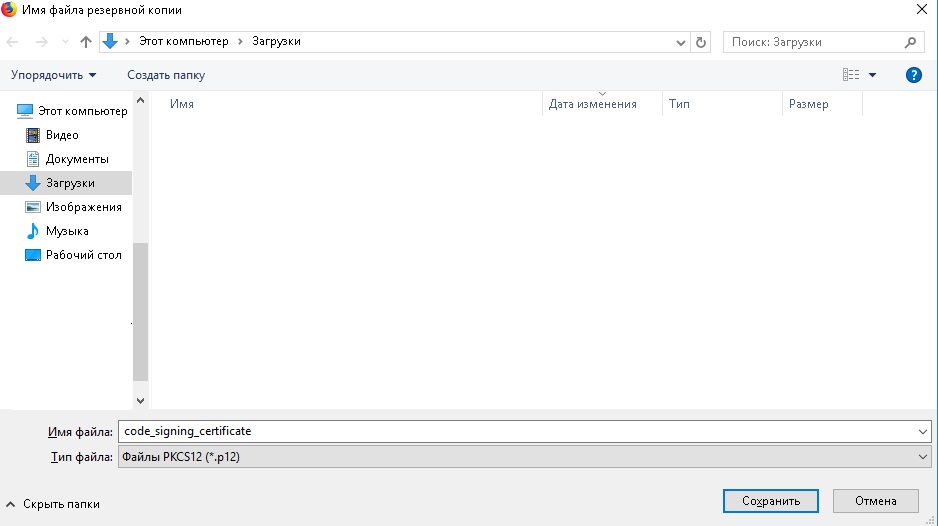Open the 'Музыка' folder in sidebar
Image resolution: width=938 pixels, height=526 pixels.
point(57,230)
